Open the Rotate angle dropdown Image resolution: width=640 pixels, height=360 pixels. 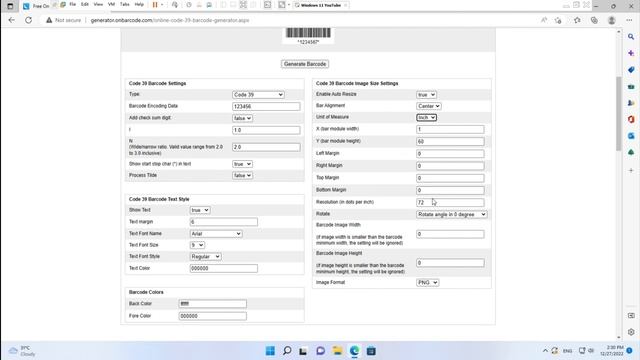coord(451,214)
